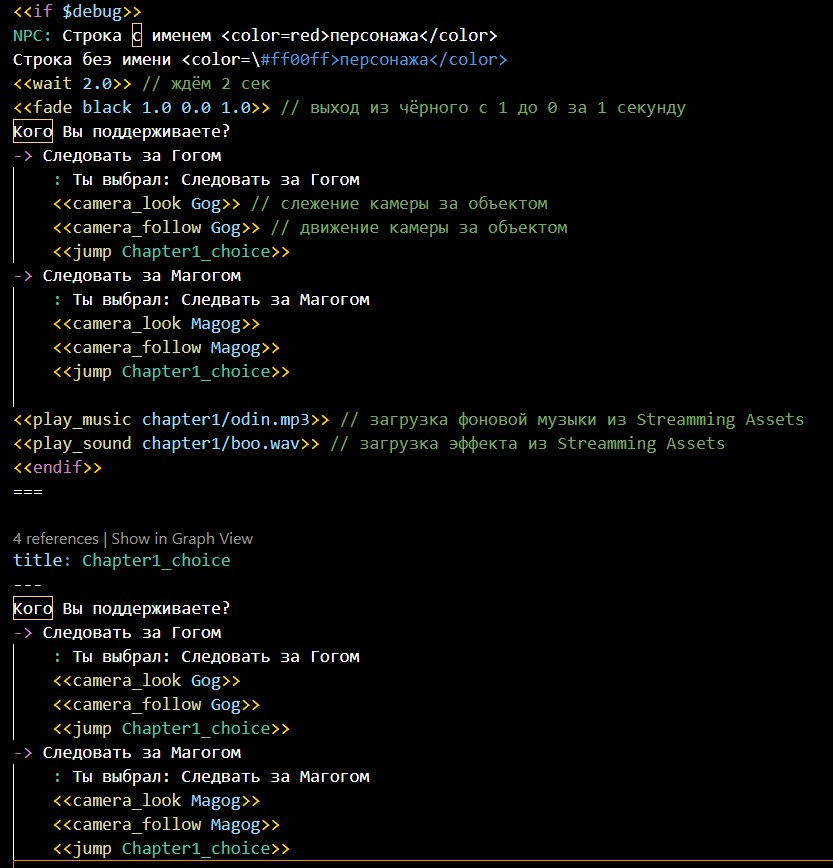Open 'Show in Graph View' code lens
833x868 pixels.
coord(182,539)
